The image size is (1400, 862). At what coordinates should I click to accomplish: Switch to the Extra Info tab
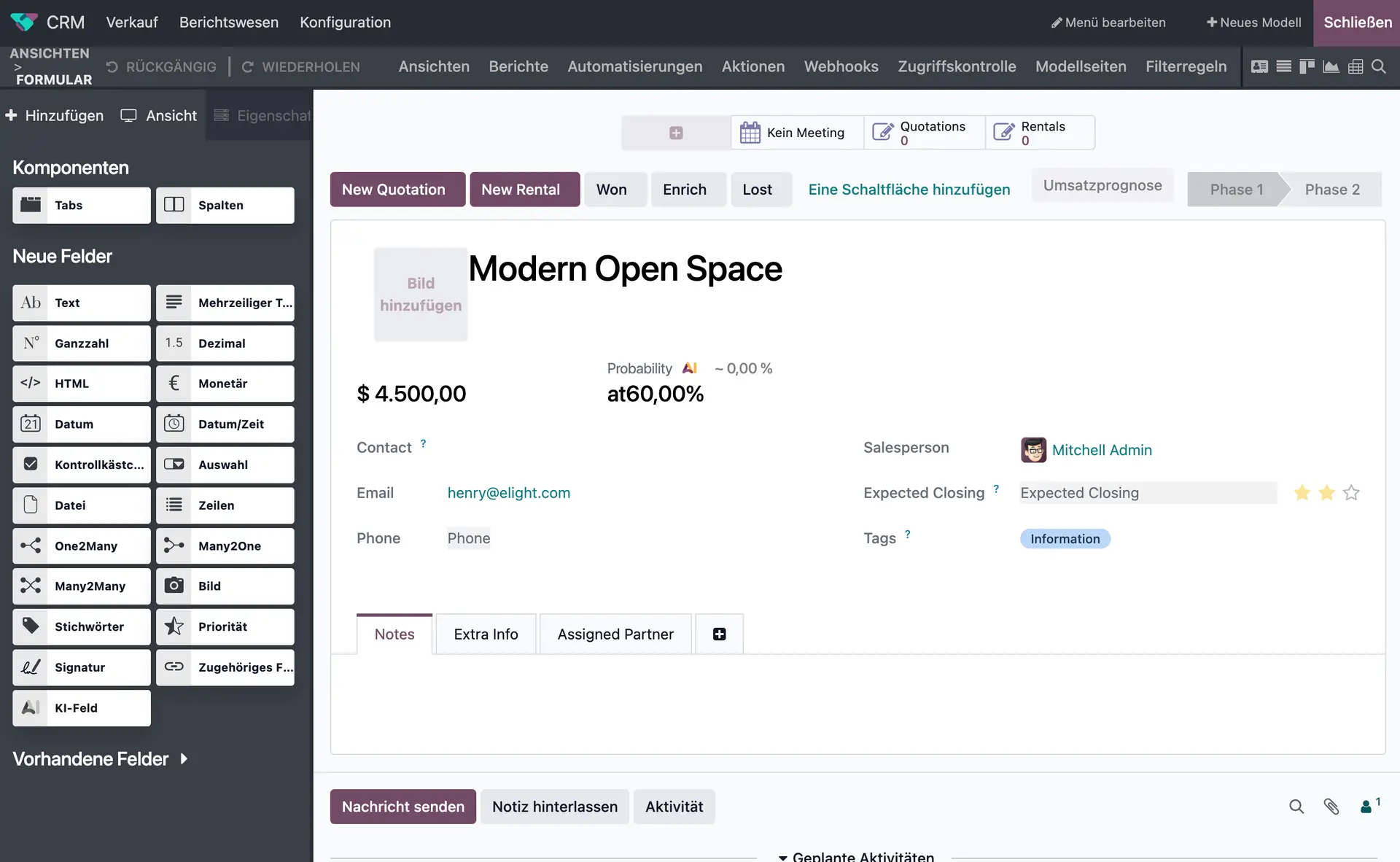[486, 634]
